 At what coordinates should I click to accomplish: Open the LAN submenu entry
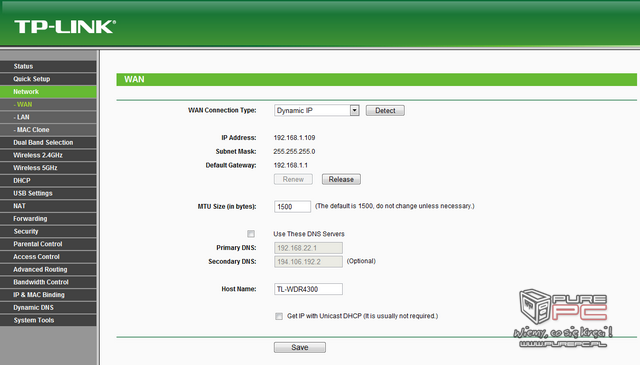pyautogui.click(x=48, y=117)
